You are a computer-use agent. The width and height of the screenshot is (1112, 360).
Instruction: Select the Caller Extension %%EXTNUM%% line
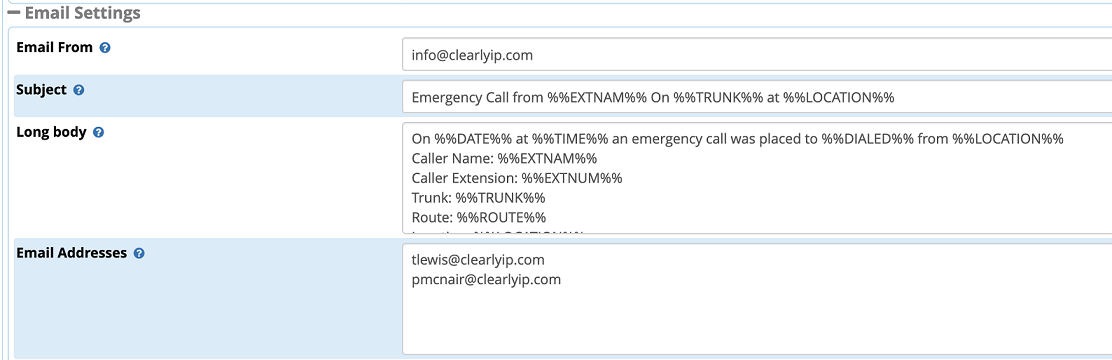tap(516, 178)
